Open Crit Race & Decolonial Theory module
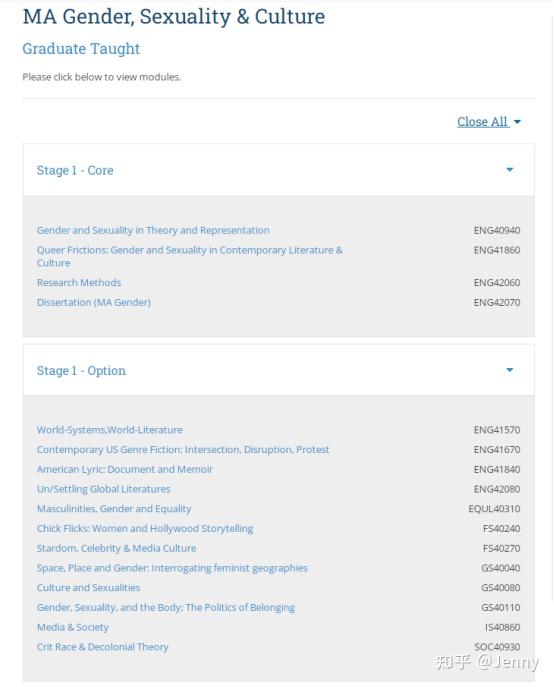Screen dimensions: 554x687 103,647
